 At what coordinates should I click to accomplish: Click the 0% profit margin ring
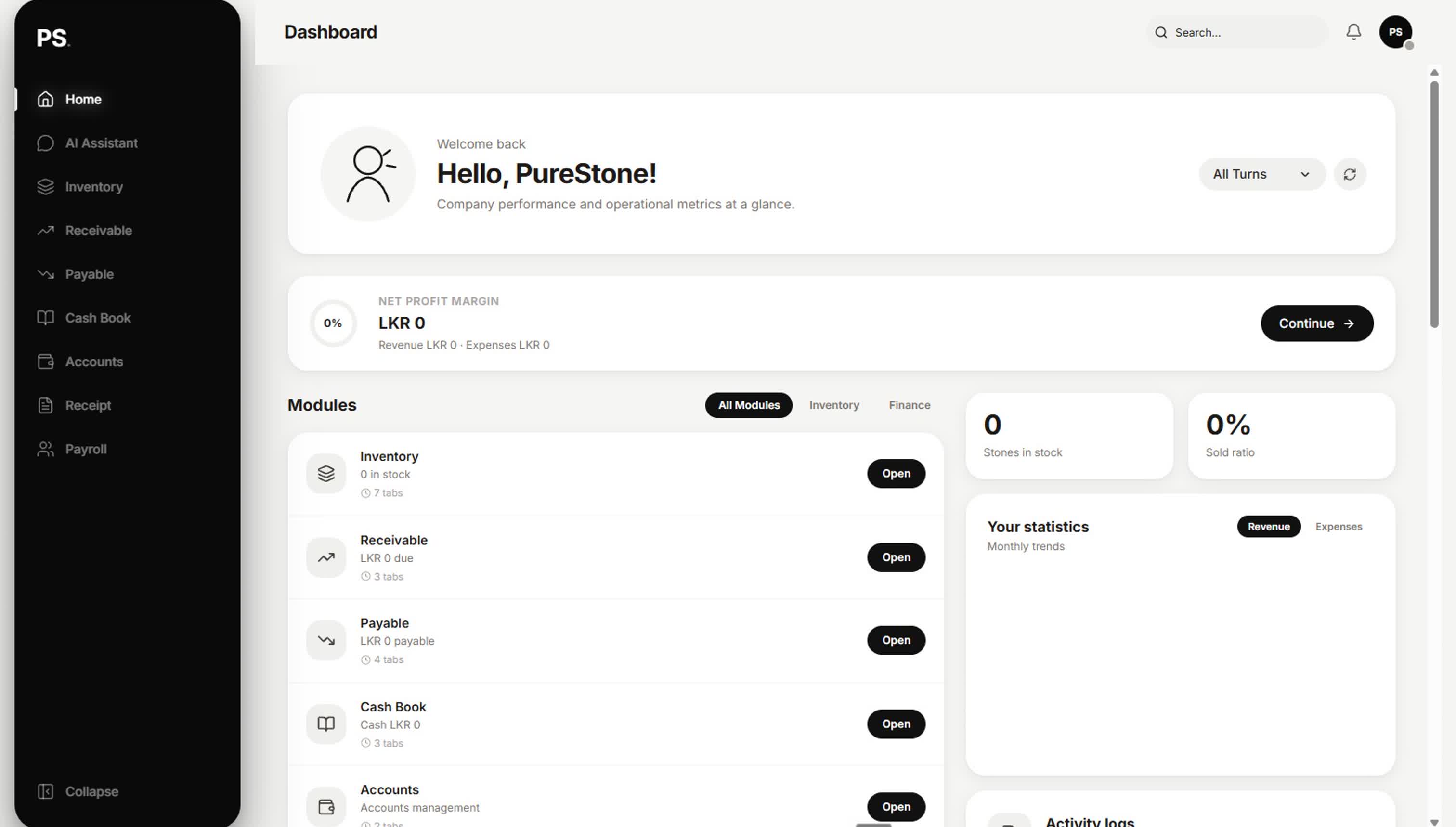tap(333, 324)
